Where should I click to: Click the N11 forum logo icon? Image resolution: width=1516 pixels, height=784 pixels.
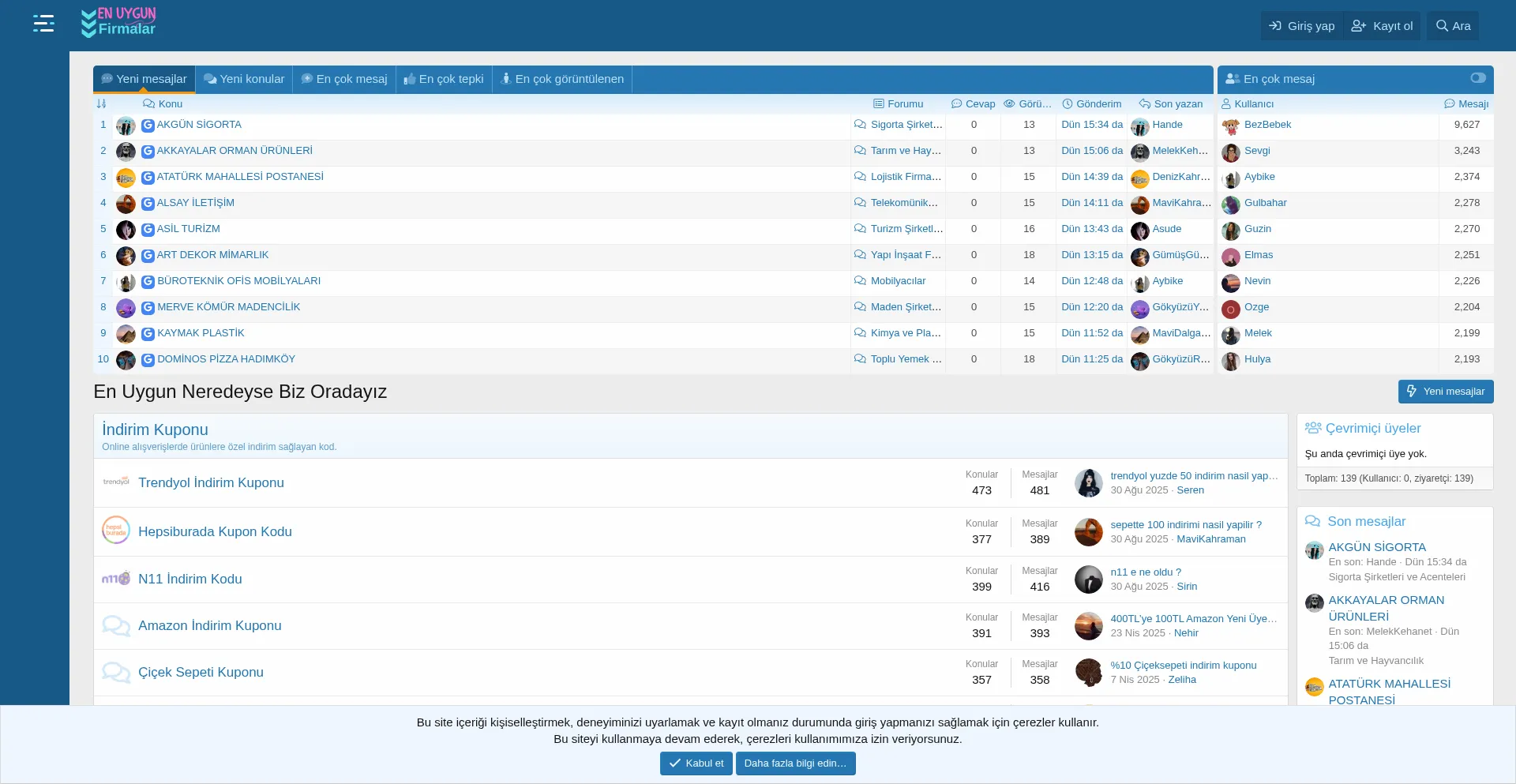(x=116, y=579)
